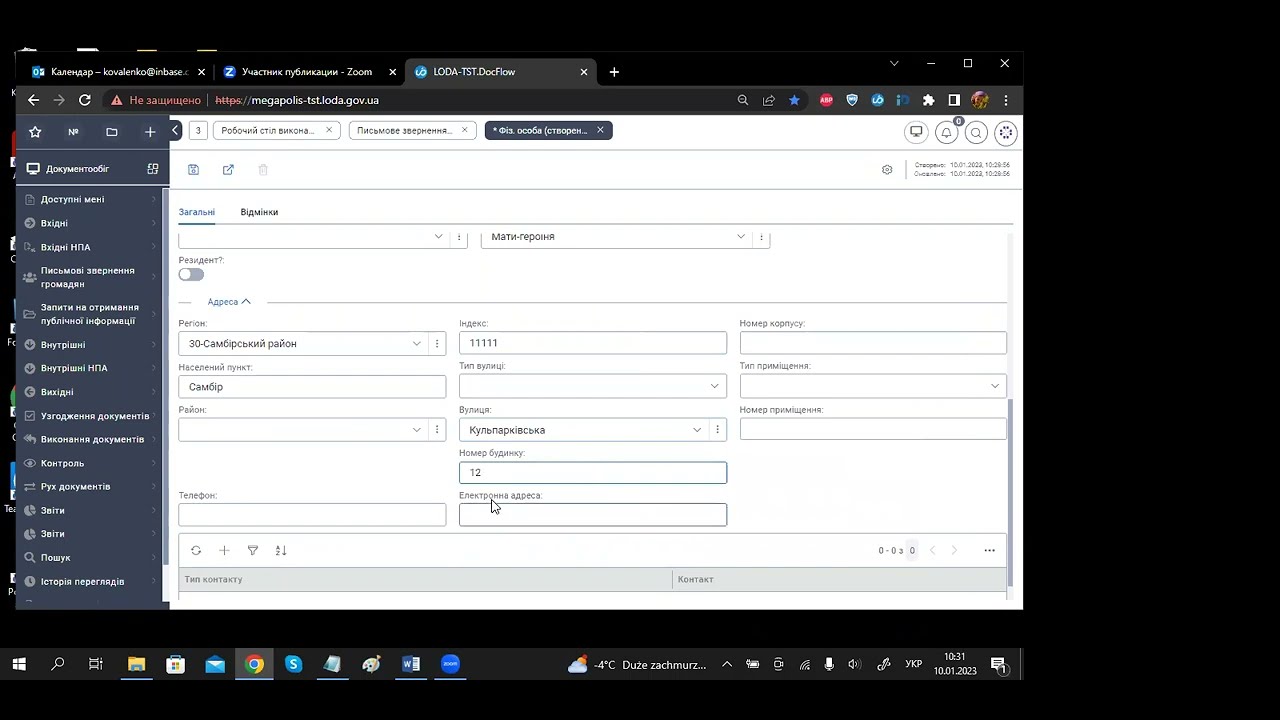Image resolution: width=1280 pixels, height=720 pixels.
Task: Open form settings gear icon
Action: click(887, 170)
